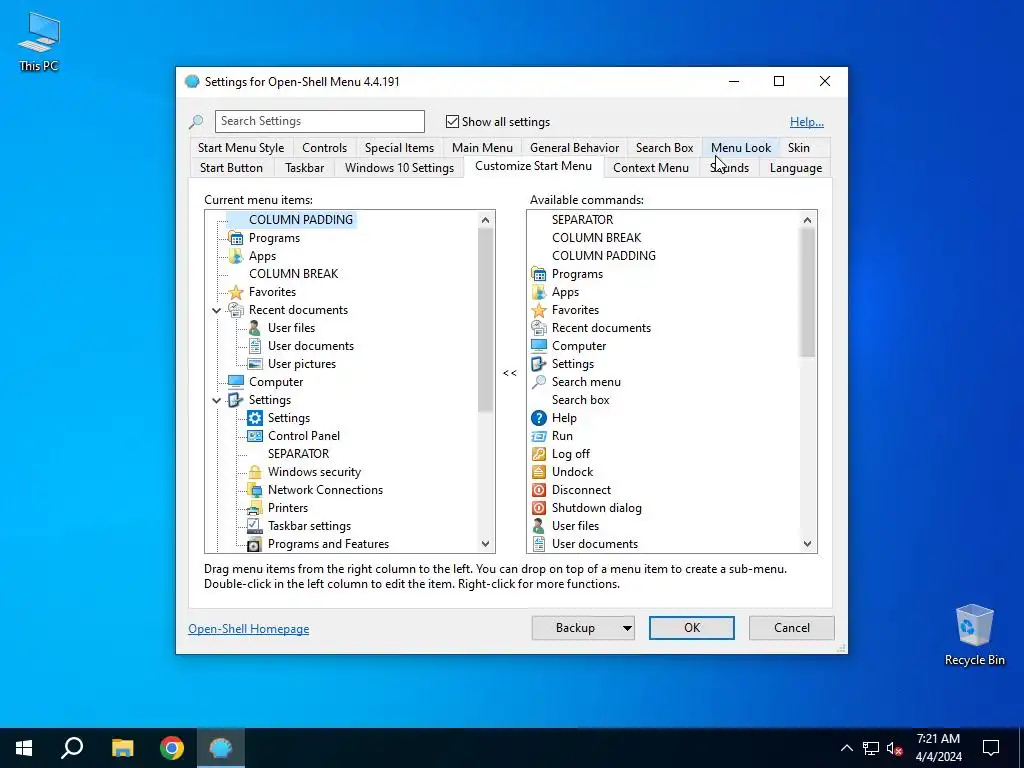Click the Start Button tab
The width and height of the screenshot is (1024, 768).
point(231,168)
